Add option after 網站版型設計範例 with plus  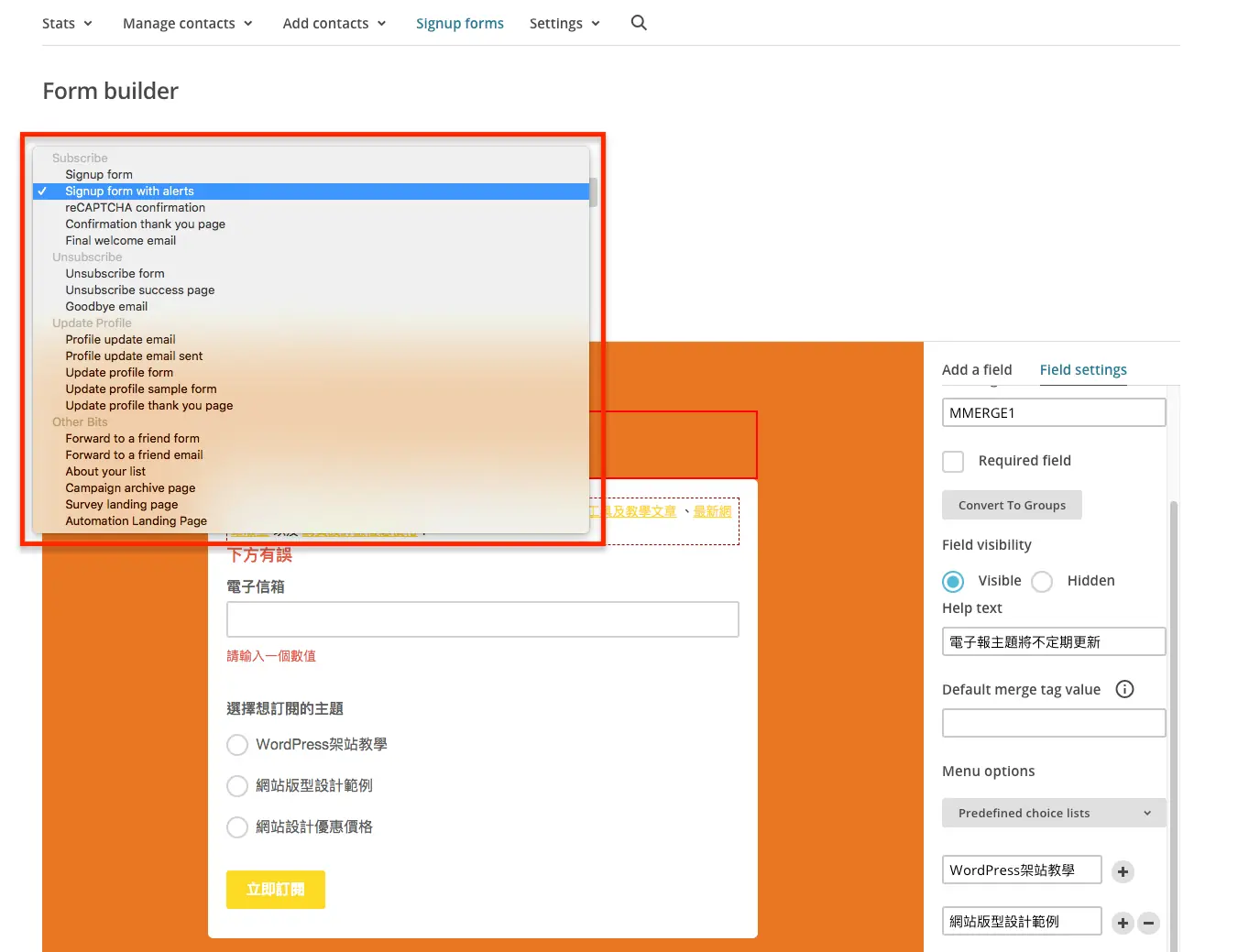[x=1123, y=923]
